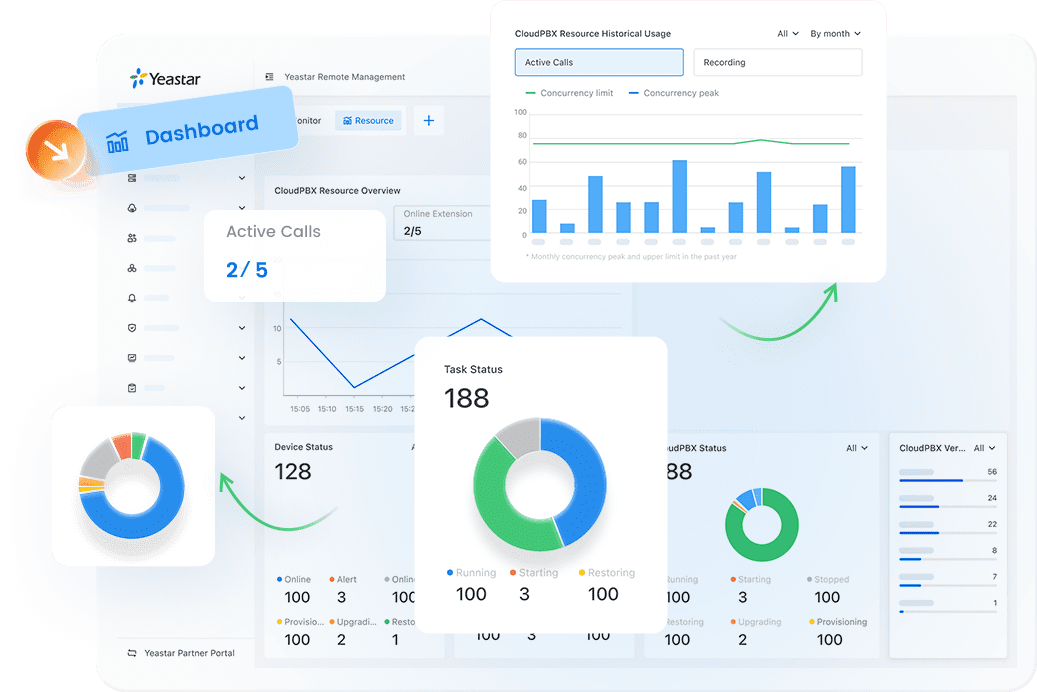Click the plus icon to add tab

(x=429, y=120)
